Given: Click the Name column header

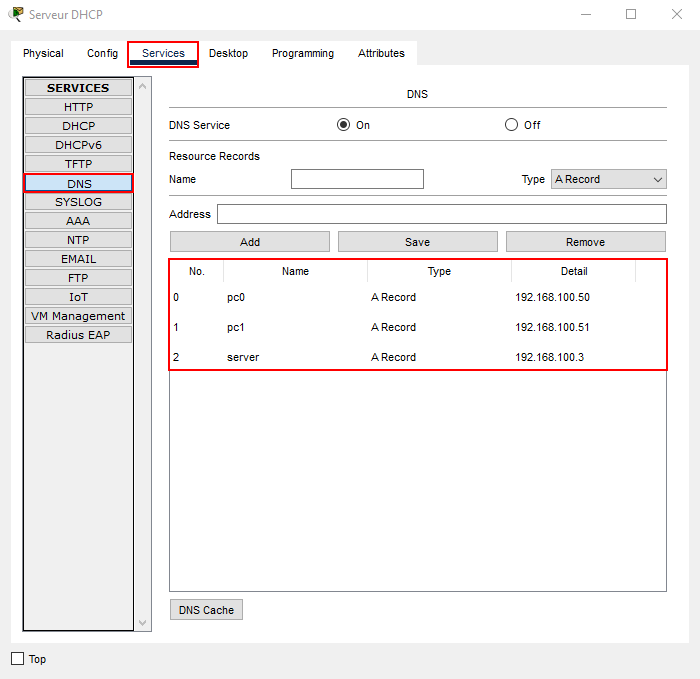Looking at the screenshot, I should (x=295, y=271).
